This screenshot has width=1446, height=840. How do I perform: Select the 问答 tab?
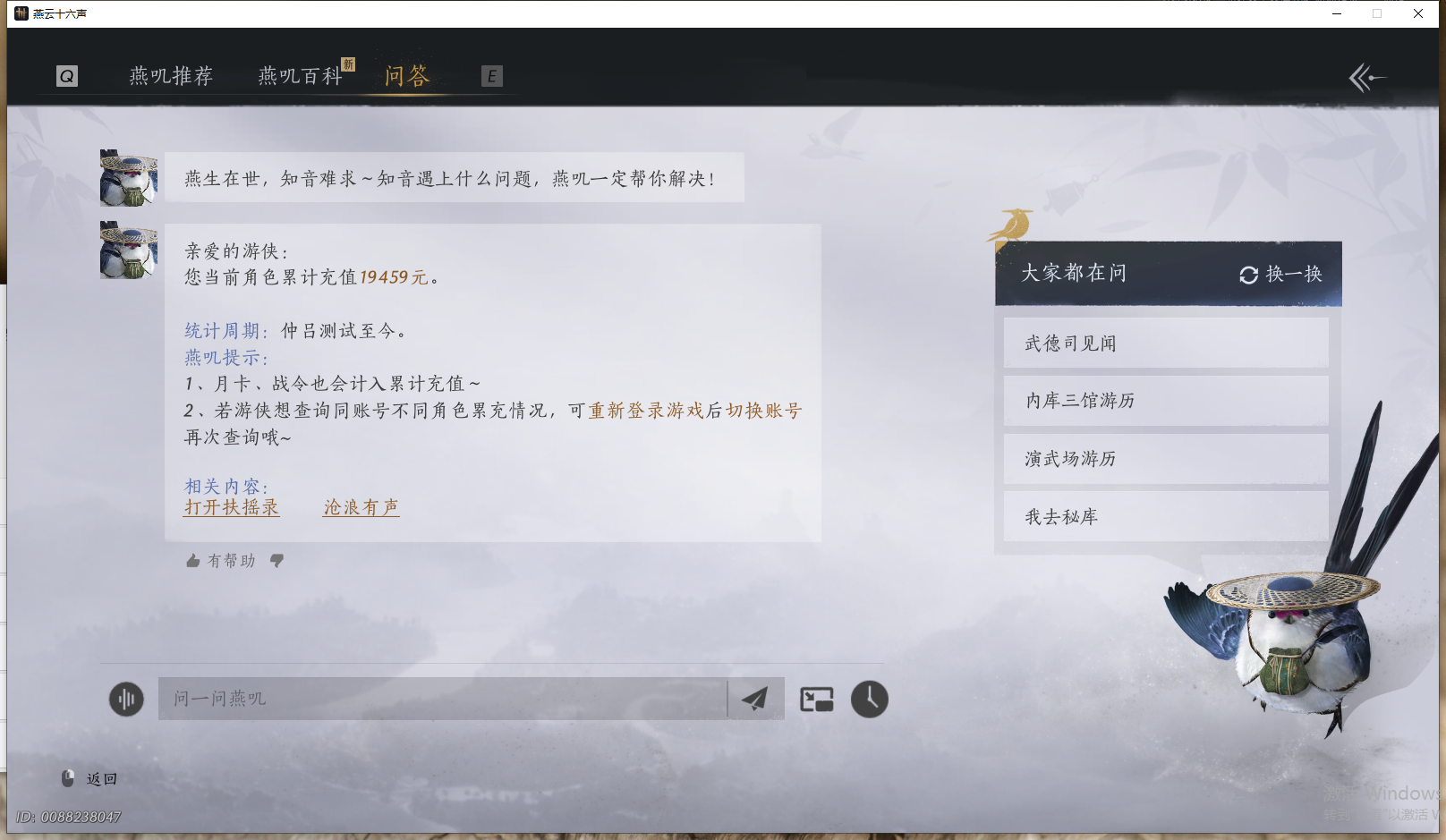(x=408, y=76)
